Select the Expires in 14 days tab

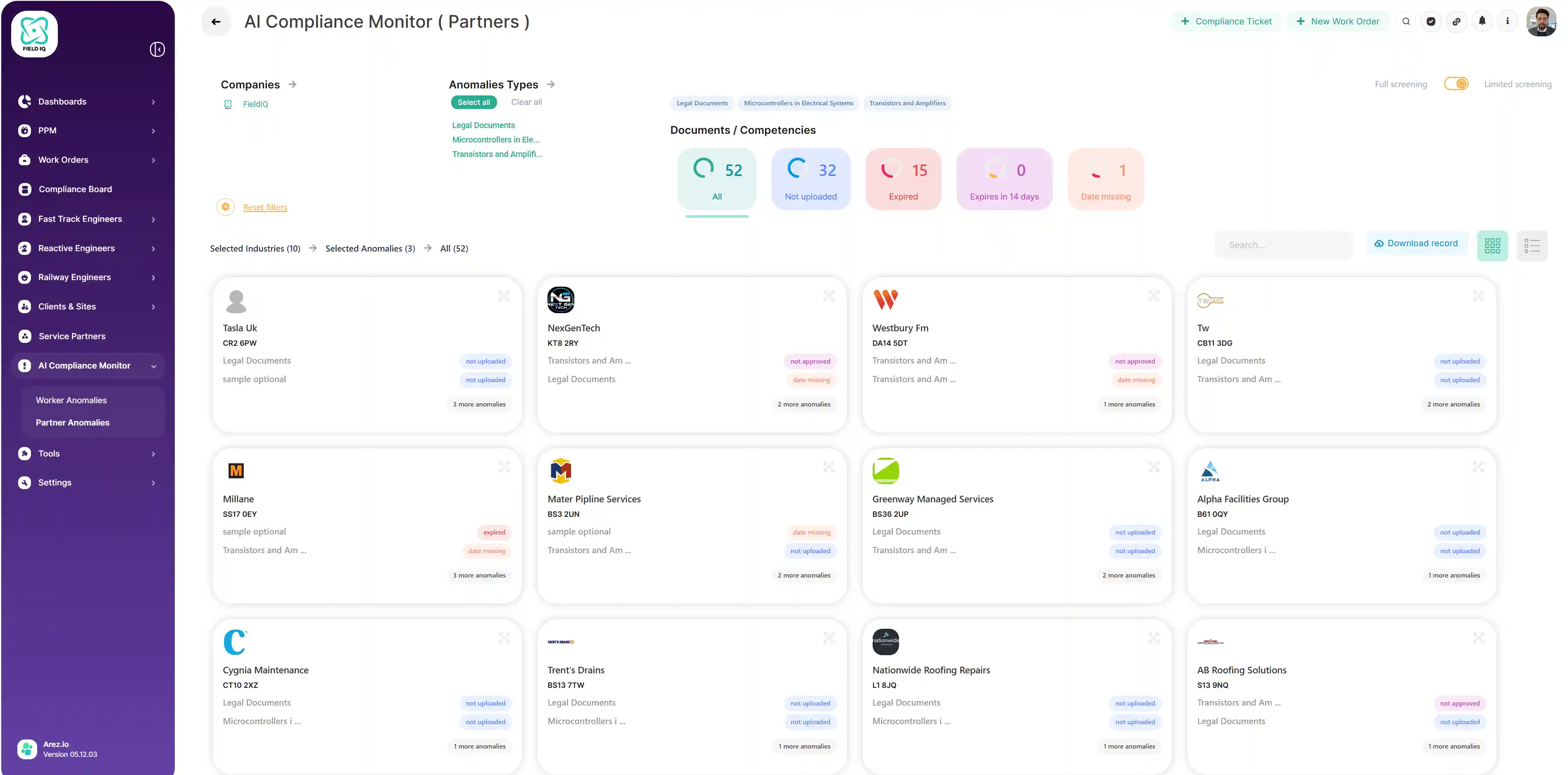(x=1004, y=180)
